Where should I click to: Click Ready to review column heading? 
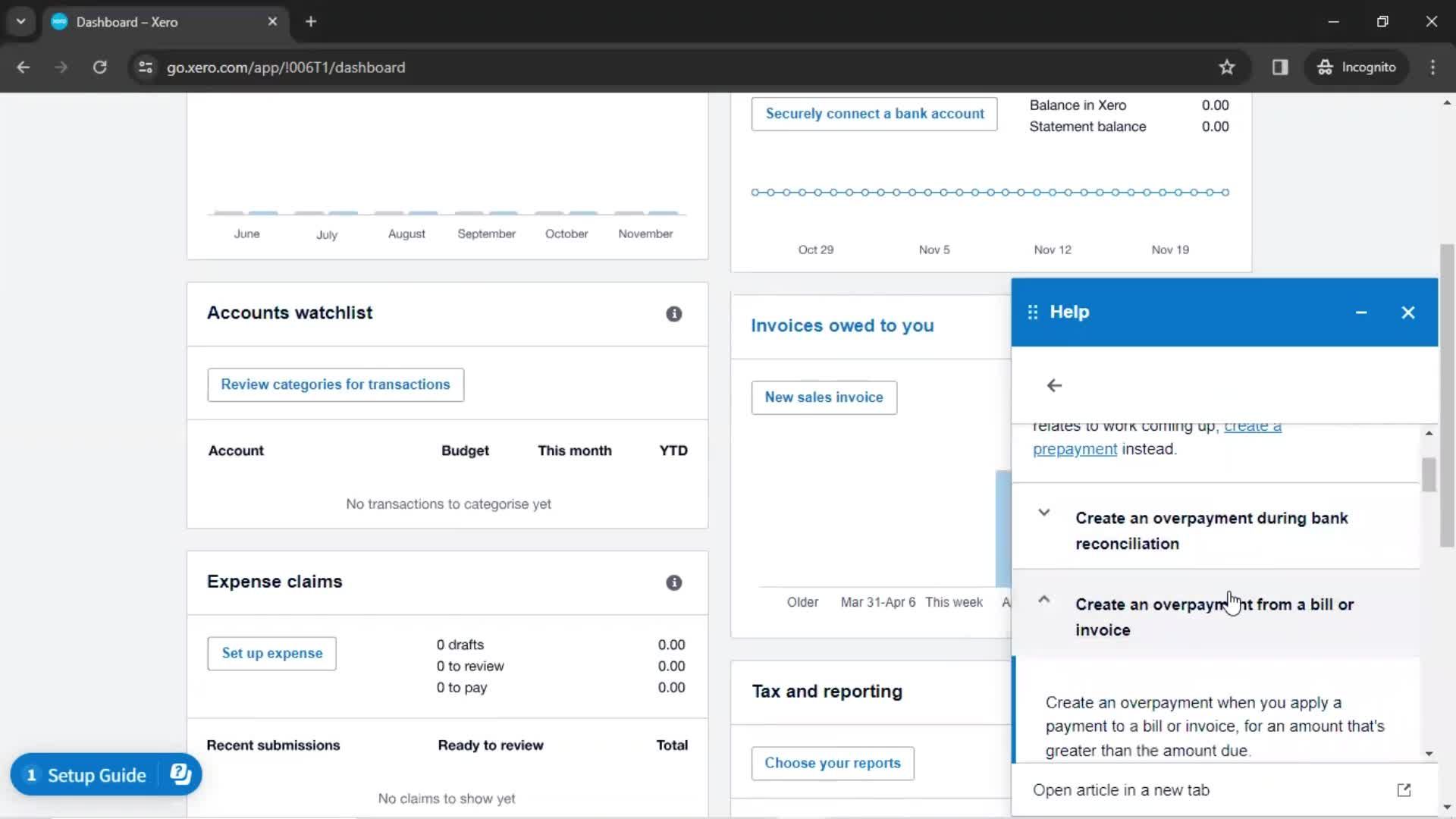[490, 745]
